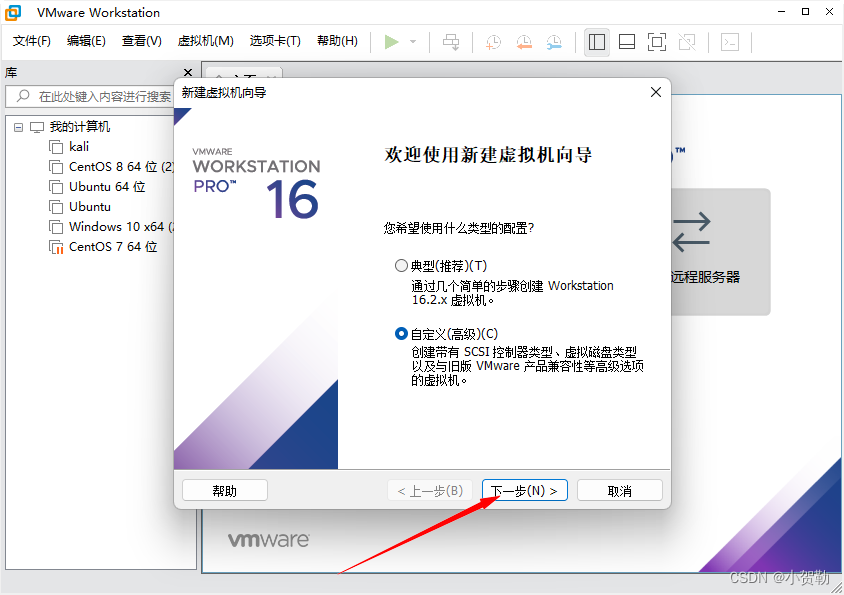
Task: Open the power options dropdown arrow
Action: tap(413, 41)
